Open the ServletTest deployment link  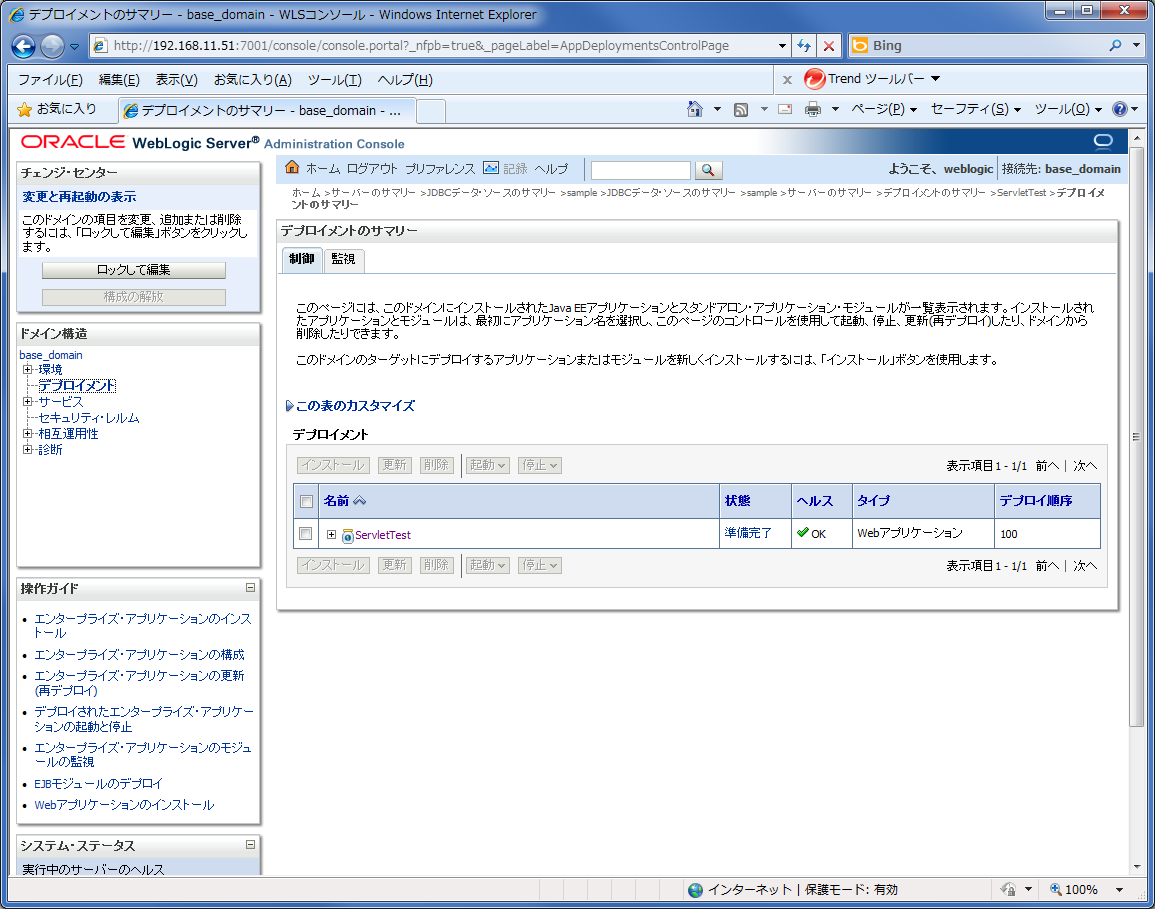coord(383,536)
